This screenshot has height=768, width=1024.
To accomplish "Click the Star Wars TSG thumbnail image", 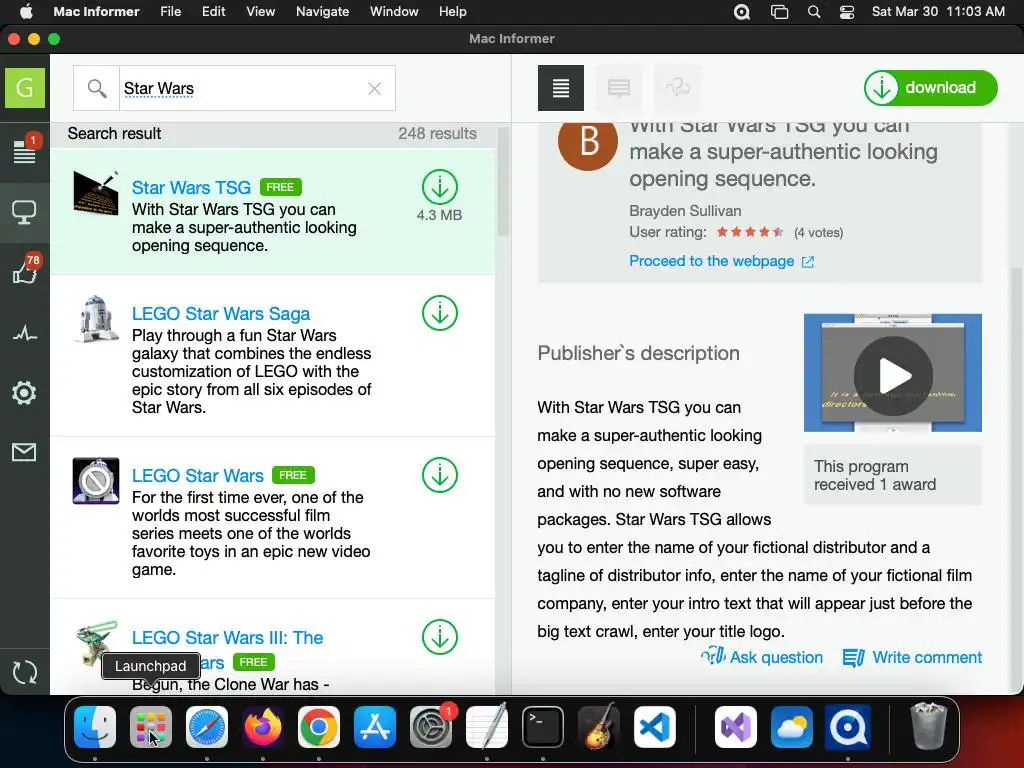I will pos(96,193).
